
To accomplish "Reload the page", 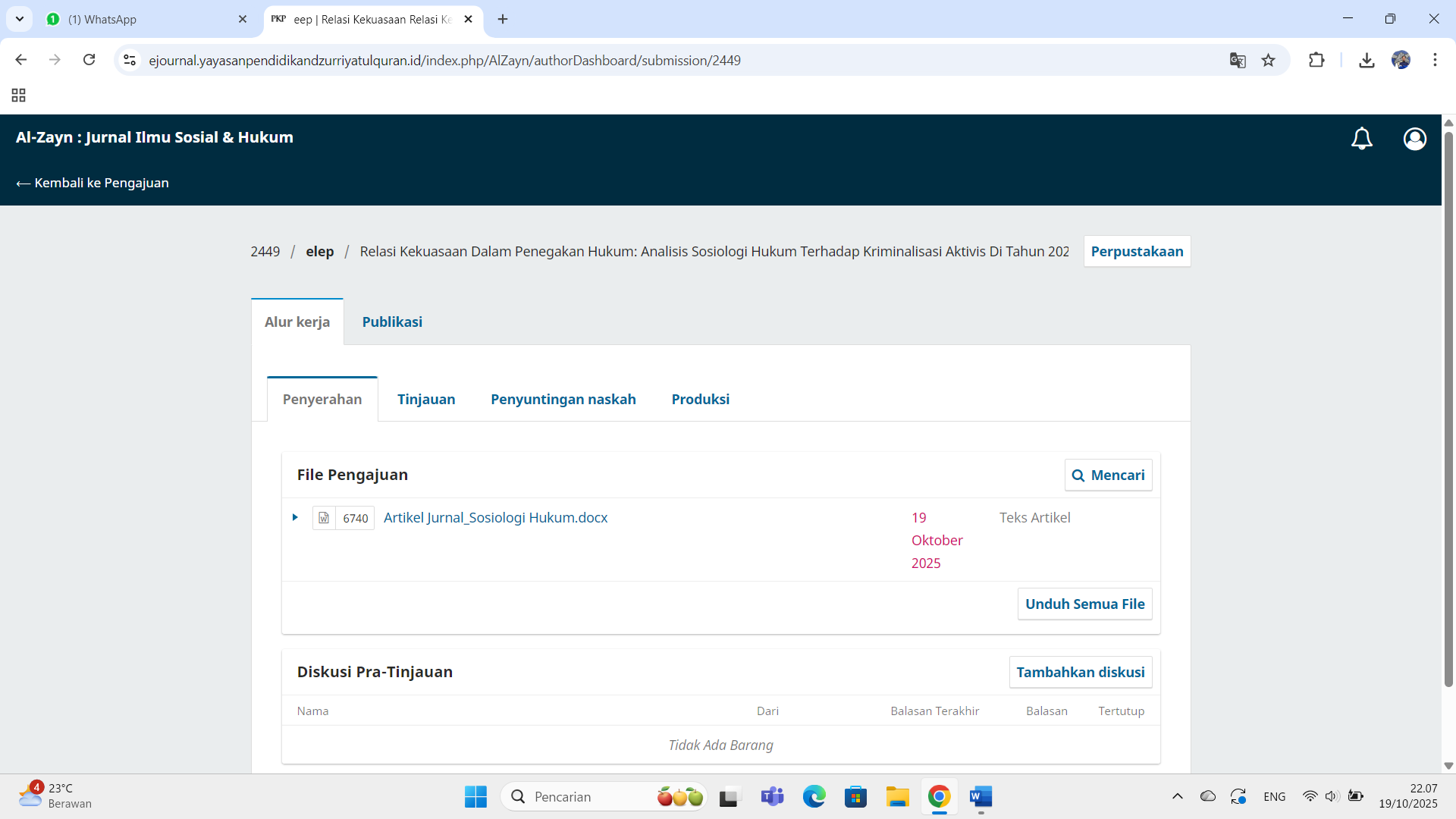I will coord(89,60).
